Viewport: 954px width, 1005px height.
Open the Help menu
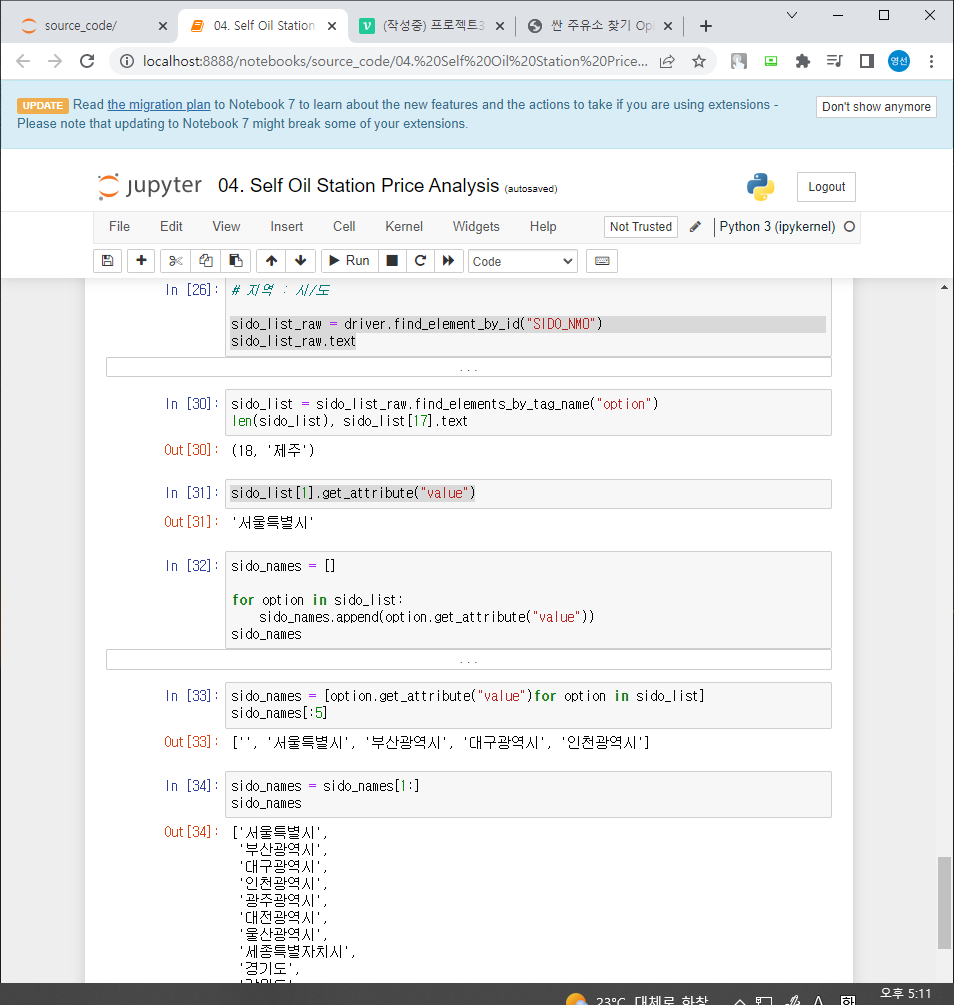click(x=543, y=226)
